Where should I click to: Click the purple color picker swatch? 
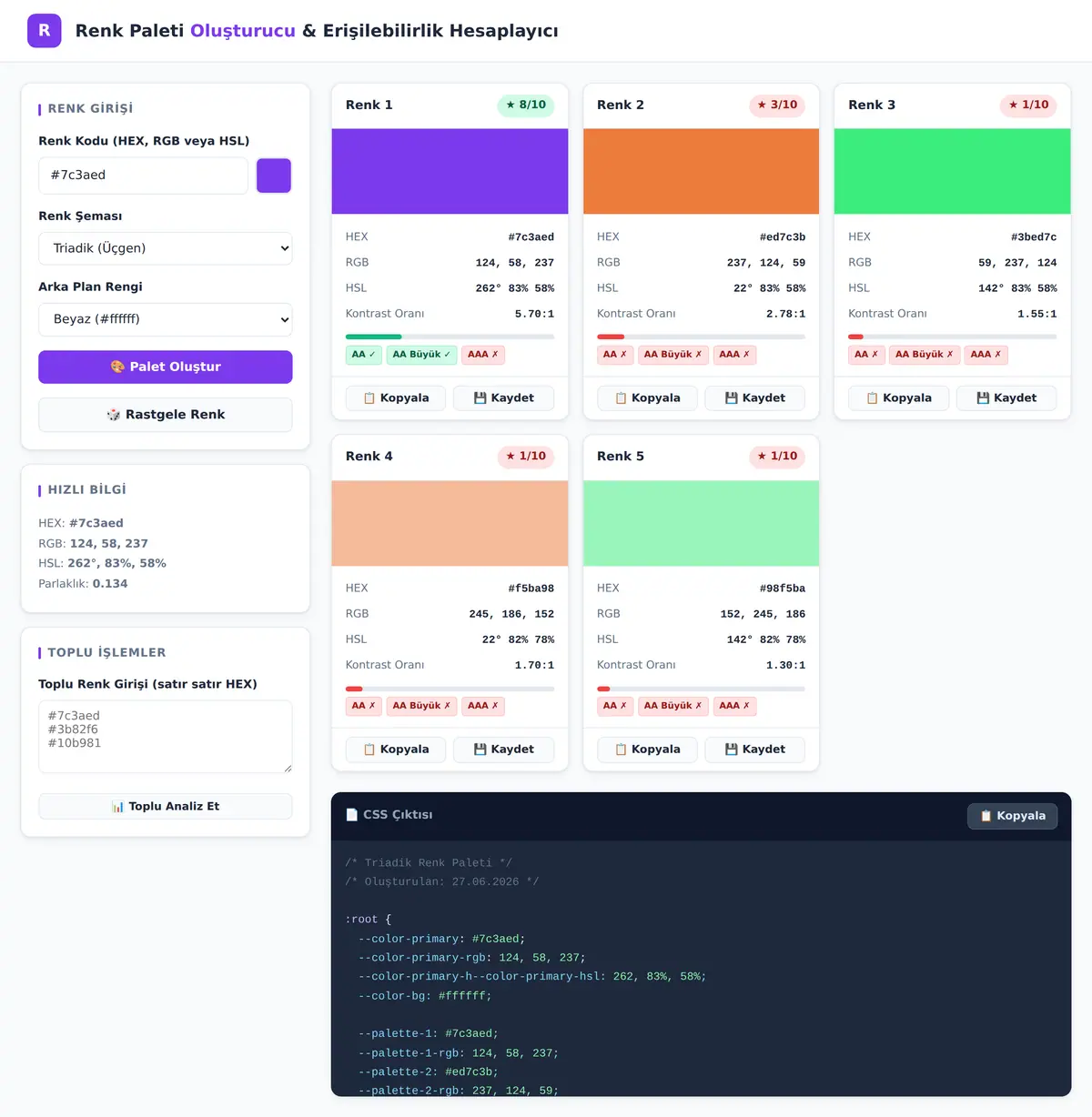274,176
